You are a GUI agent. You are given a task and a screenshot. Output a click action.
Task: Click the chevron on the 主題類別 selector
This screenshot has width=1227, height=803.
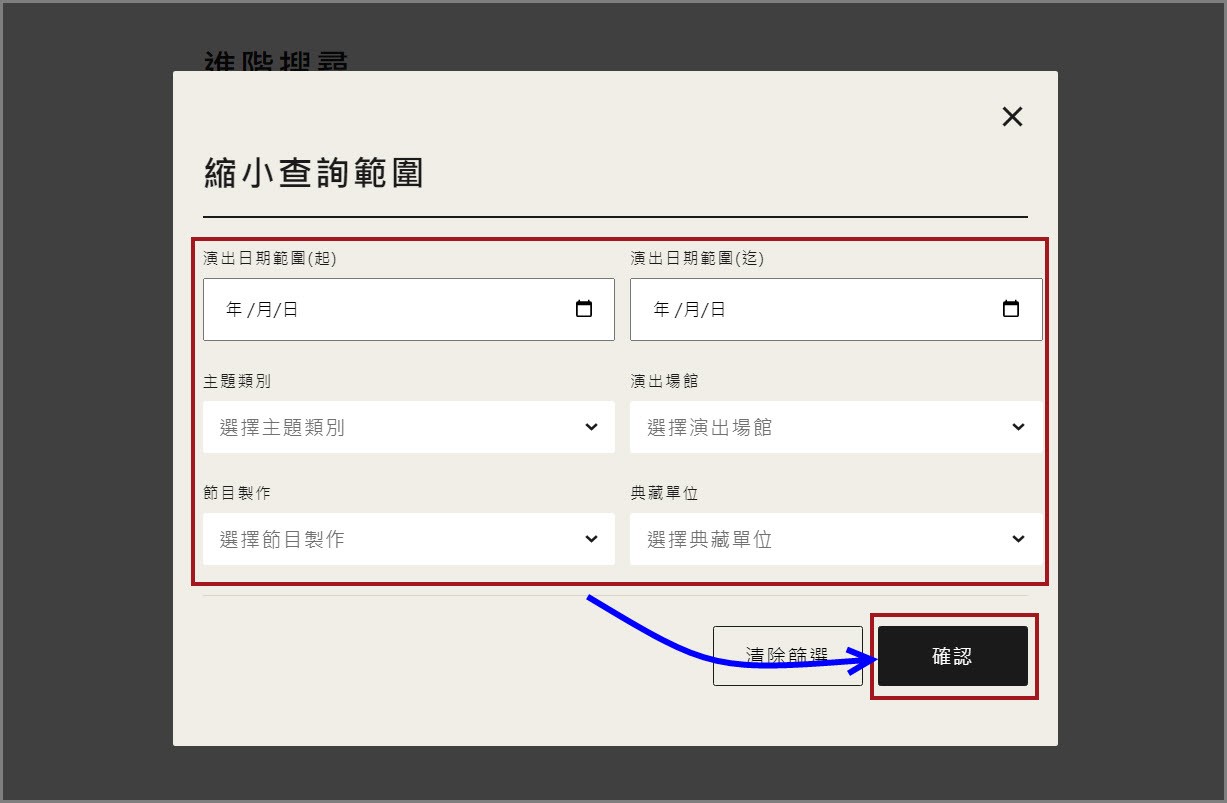(x=589, y=427)
